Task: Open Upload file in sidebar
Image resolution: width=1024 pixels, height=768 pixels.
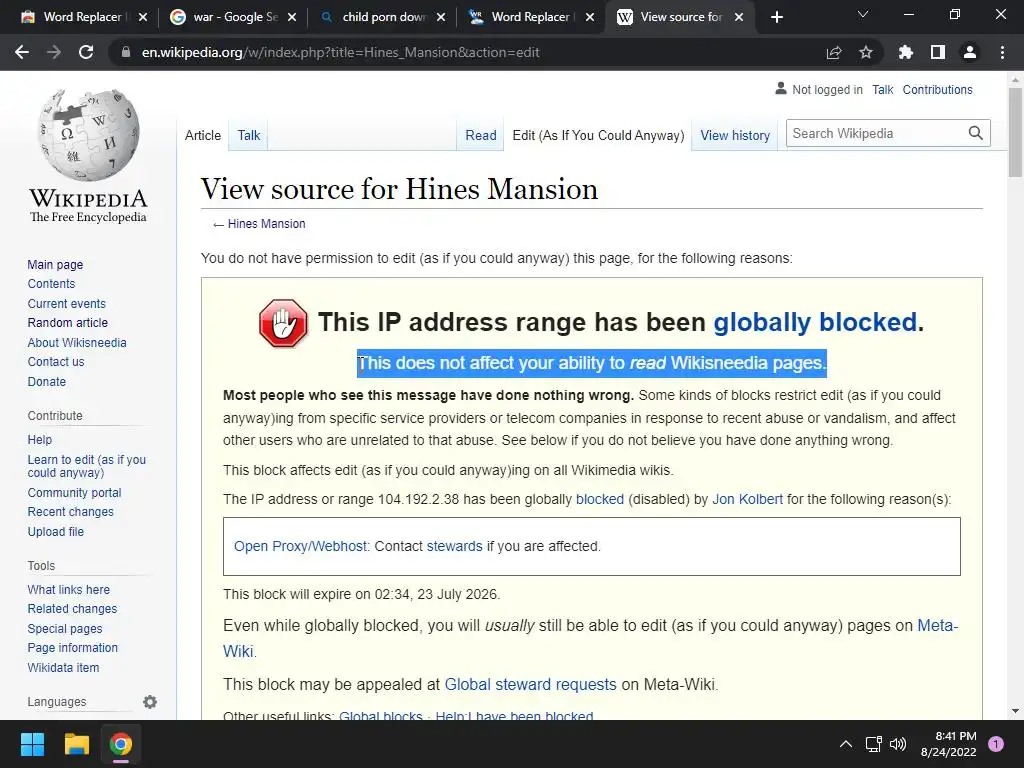Action: point(56,532)
